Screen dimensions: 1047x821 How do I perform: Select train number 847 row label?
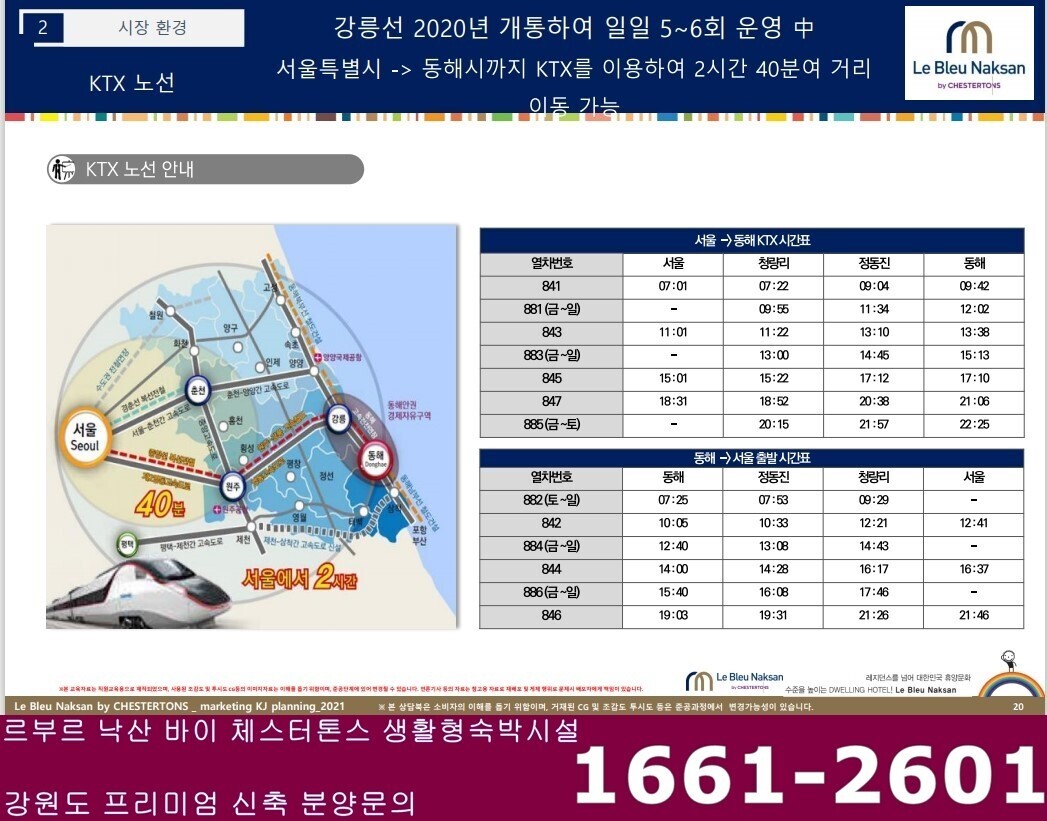point(552,401)
